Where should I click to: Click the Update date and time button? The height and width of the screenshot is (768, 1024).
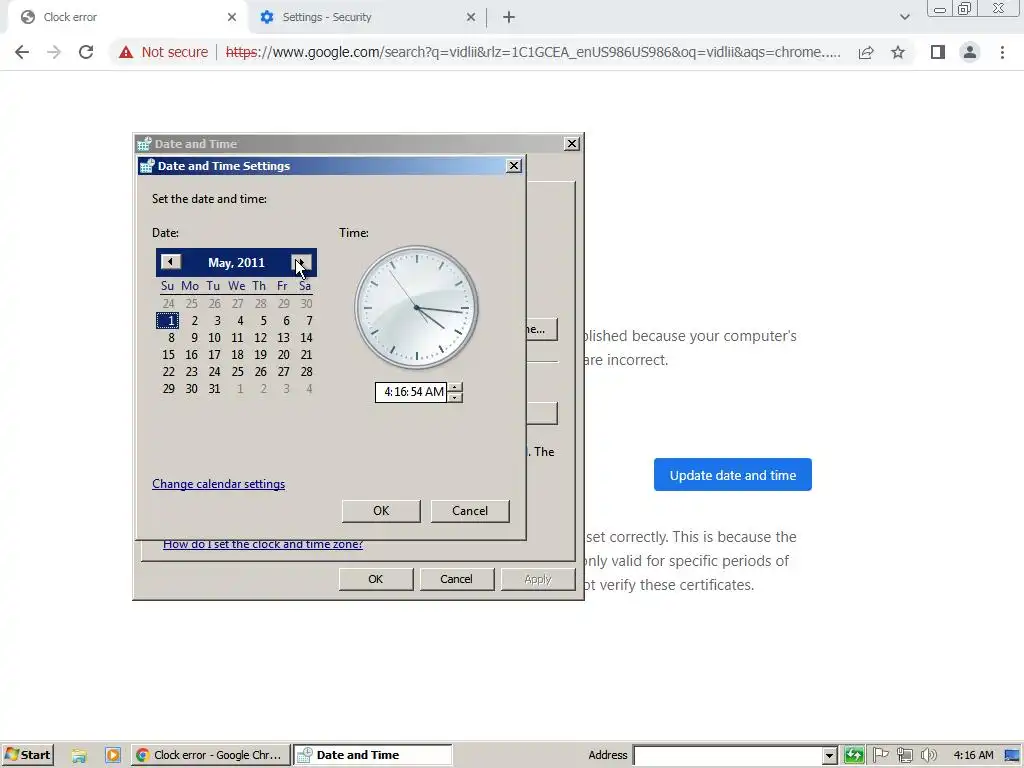(x=733, y=475)
